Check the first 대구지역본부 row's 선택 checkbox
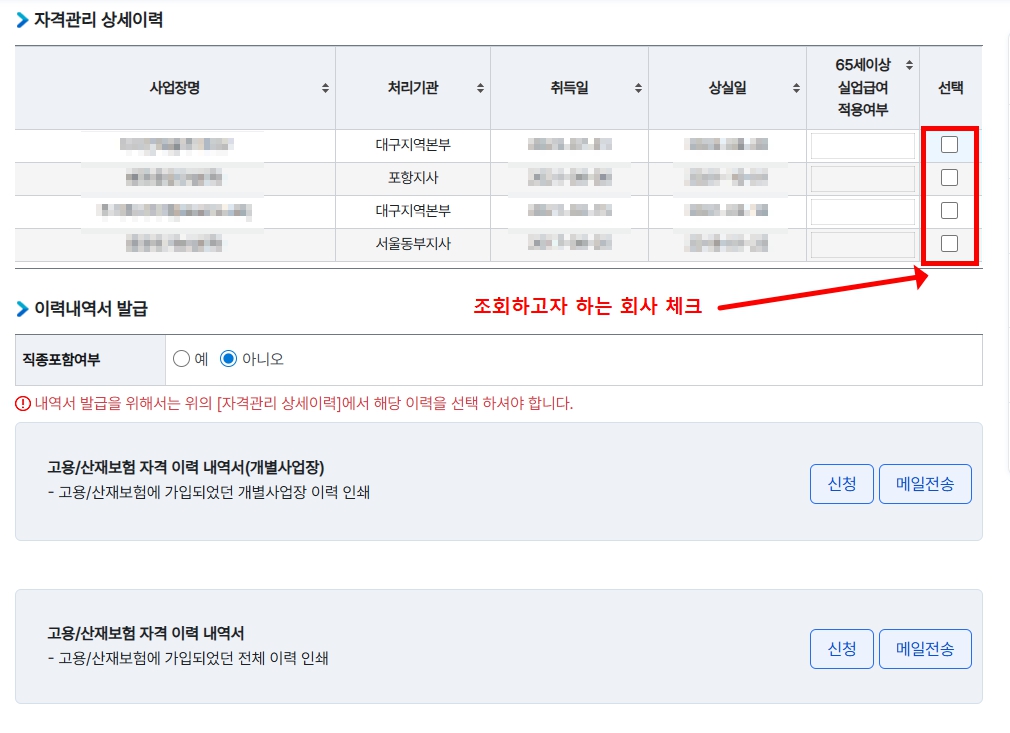Screen dimensions: 1010x733 click(948, 144)
